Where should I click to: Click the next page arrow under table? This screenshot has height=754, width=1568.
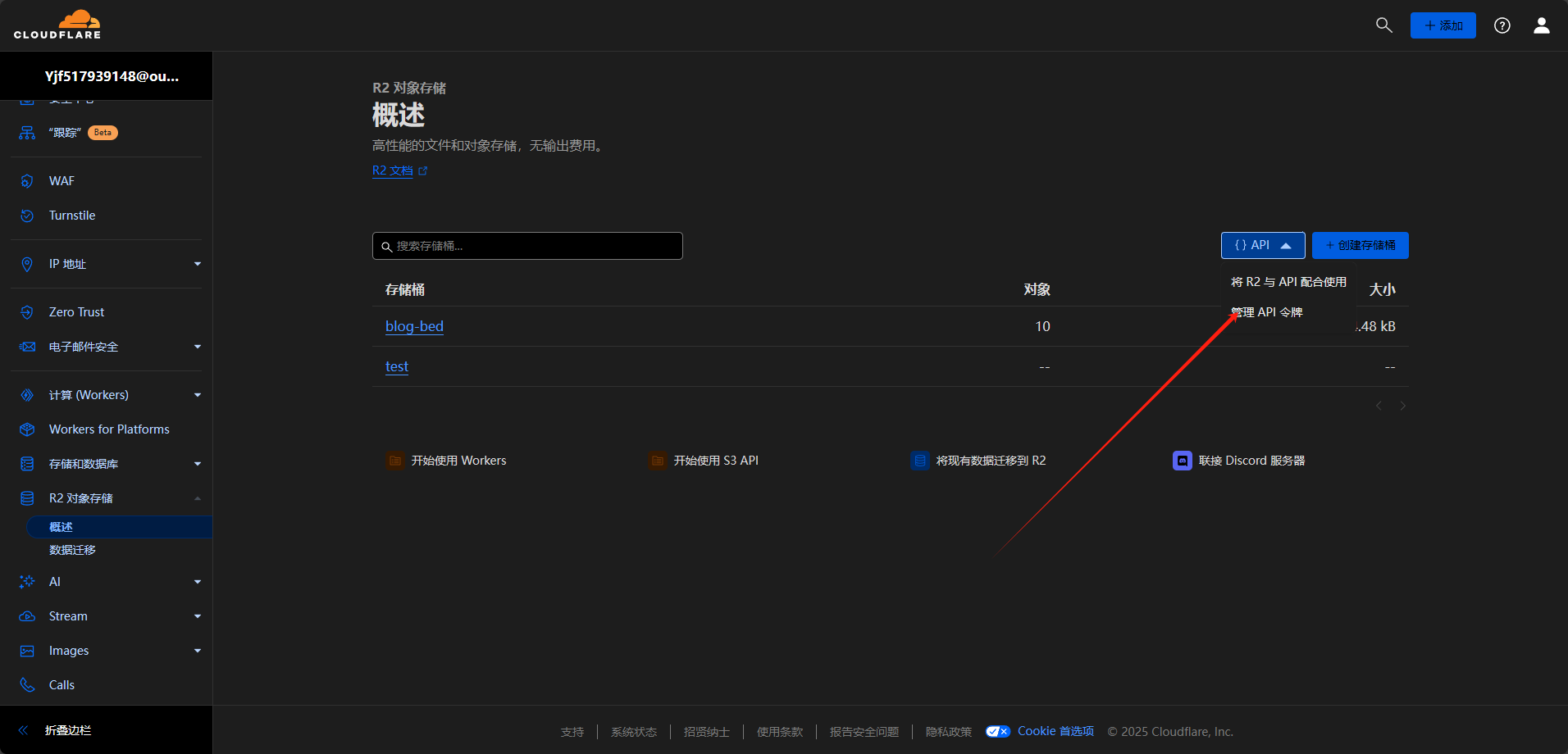[x=1403, y=406]
